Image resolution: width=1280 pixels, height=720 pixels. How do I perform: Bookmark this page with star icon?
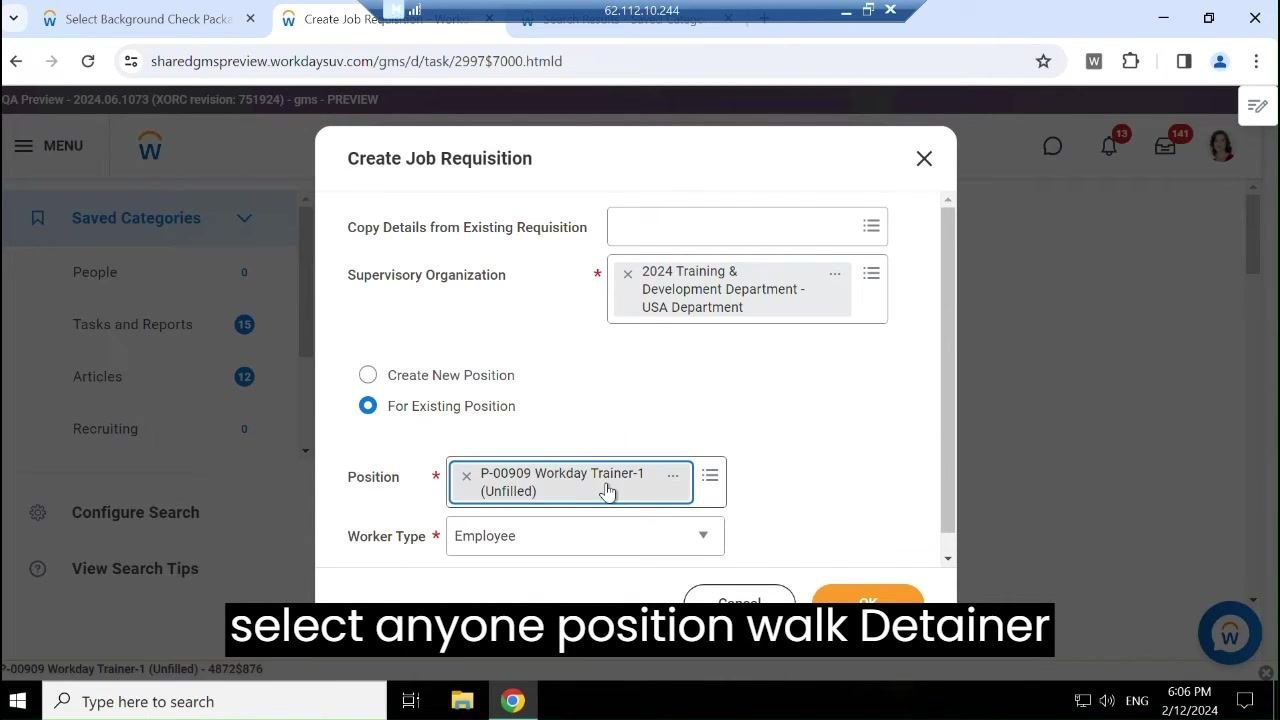[x=1043, y=61]
